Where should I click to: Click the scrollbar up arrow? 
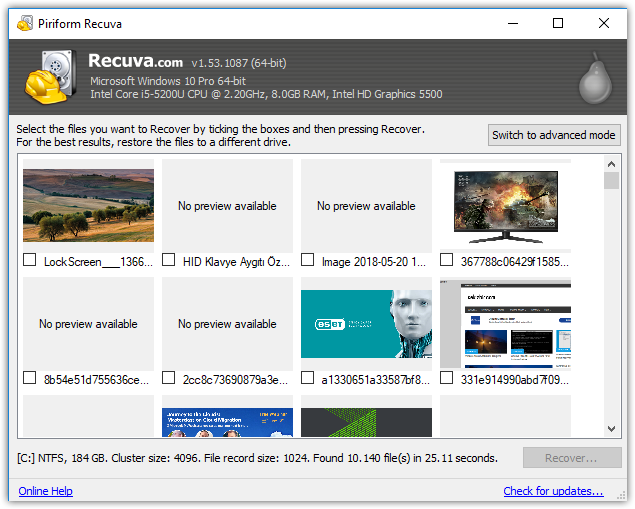click(x=612, y=164)
